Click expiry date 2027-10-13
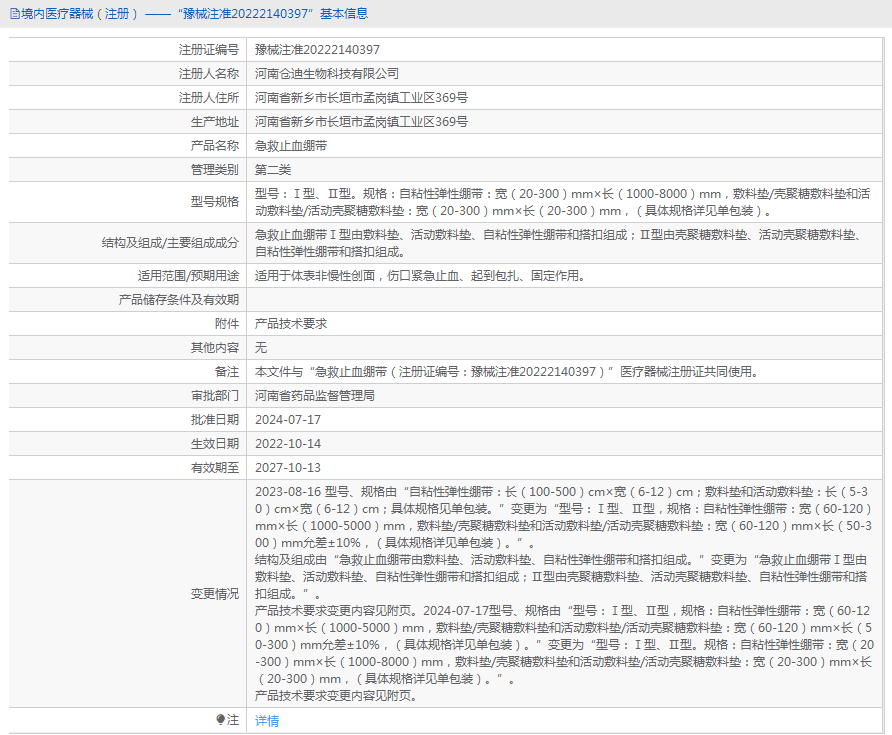 click(x=288, y=468)
